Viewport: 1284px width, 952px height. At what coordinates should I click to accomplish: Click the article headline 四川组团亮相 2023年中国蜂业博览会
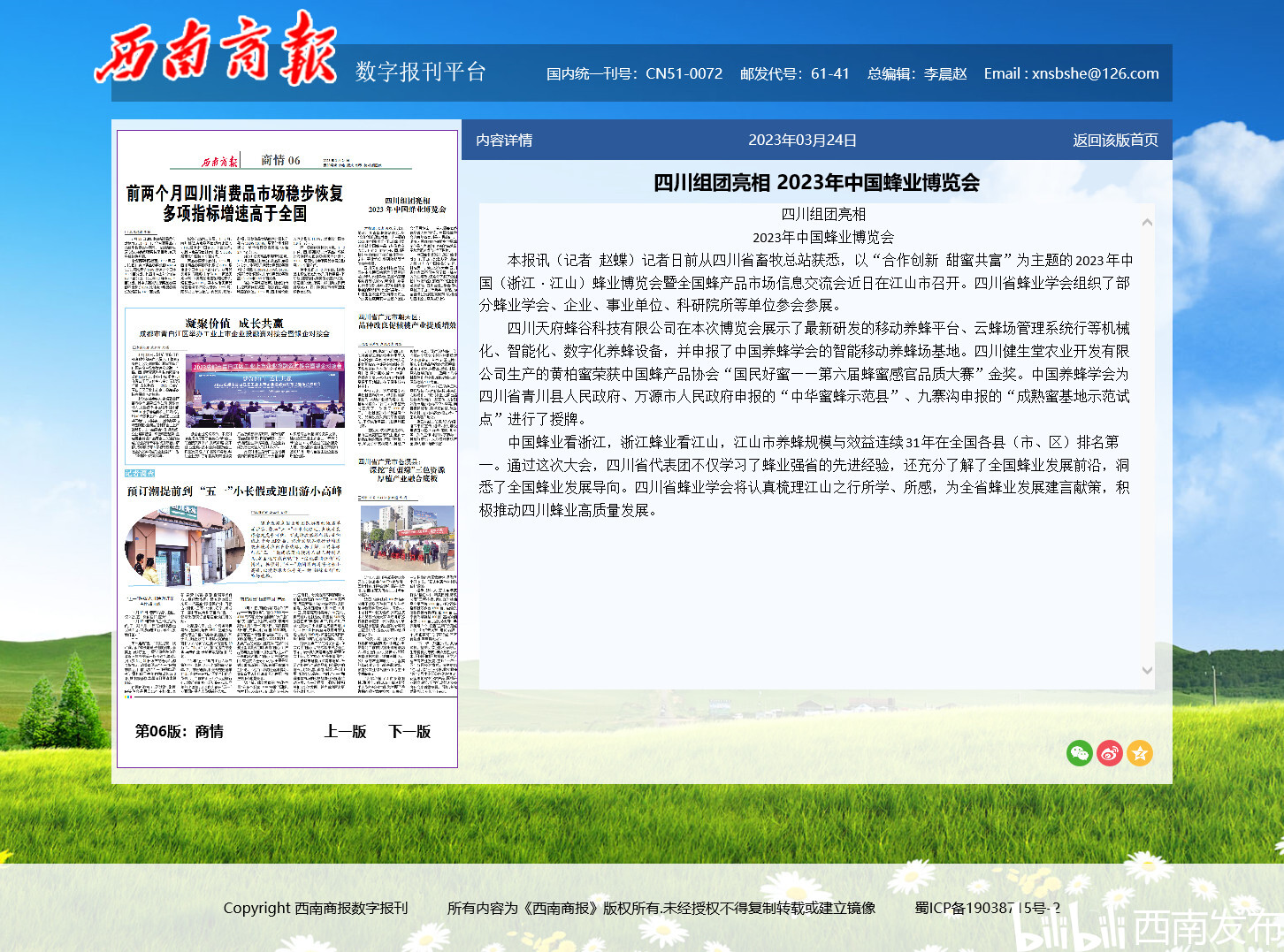pyautogui.click(x=818, y=183)
